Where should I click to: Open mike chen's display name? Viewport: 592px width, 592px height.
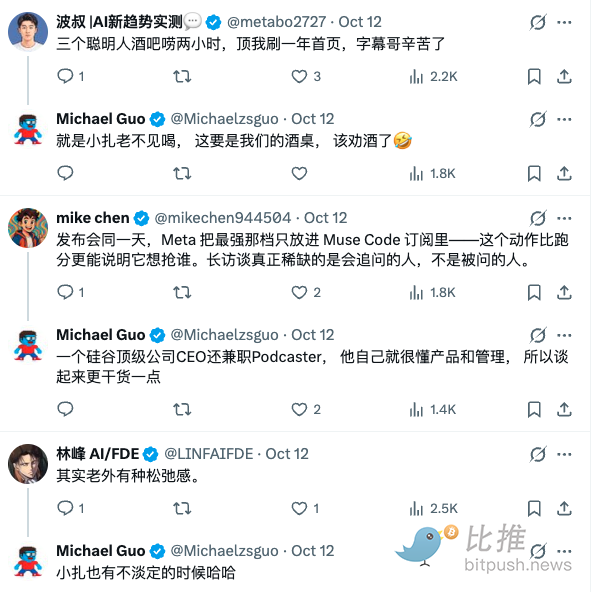click(x=93, y=218)
